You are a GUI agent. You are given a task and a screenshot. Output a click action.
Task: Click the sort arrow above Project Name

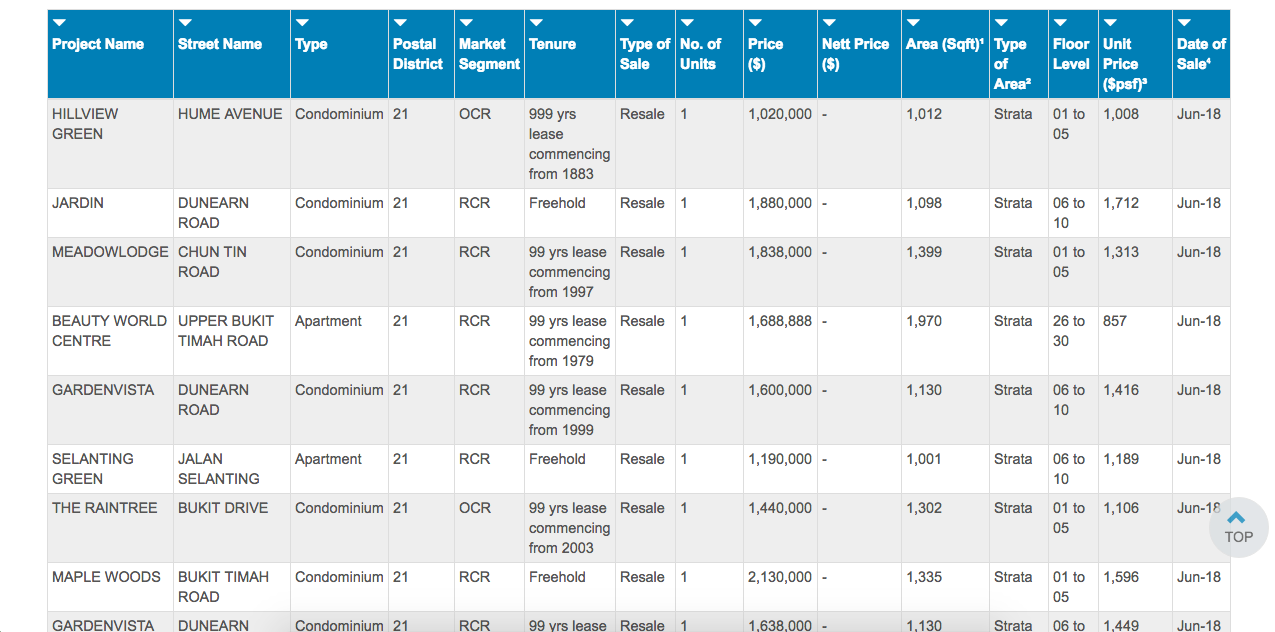tap(59, 23)
